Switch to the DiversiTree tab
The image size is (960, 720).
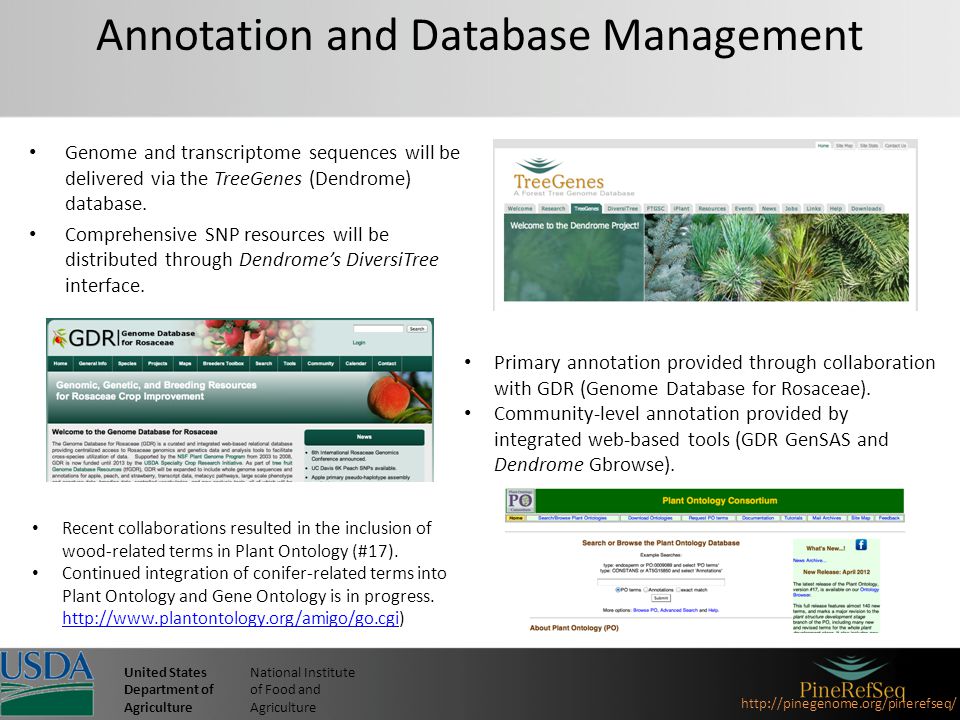point(623,209)
